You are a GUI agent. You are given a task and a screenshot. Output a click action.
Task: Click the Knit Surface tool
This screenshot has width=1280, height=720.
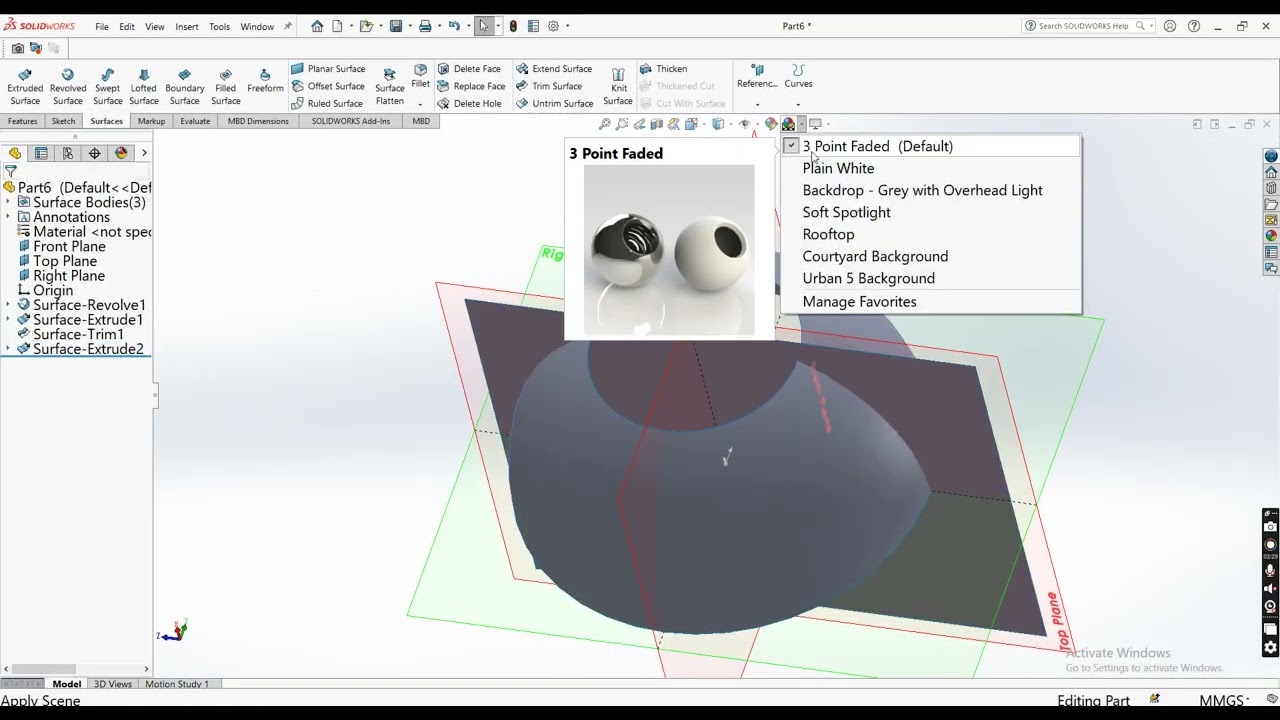618,87
